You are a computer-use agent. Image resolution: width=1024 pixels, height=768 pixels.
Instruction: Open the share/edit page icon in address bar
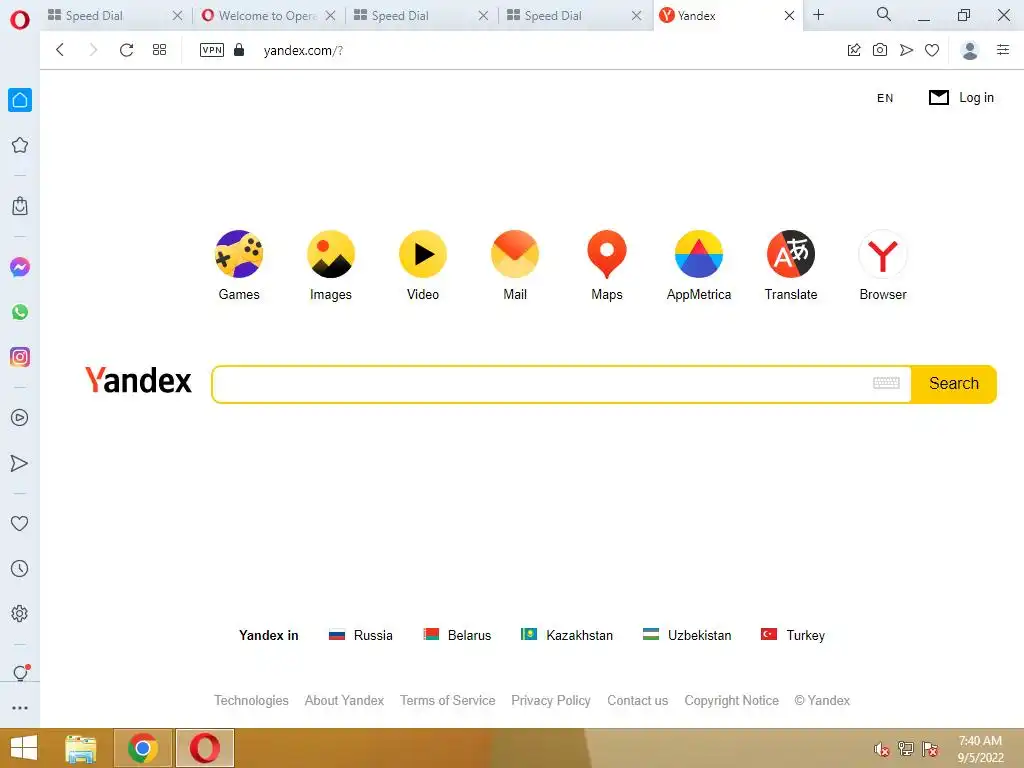854,50
